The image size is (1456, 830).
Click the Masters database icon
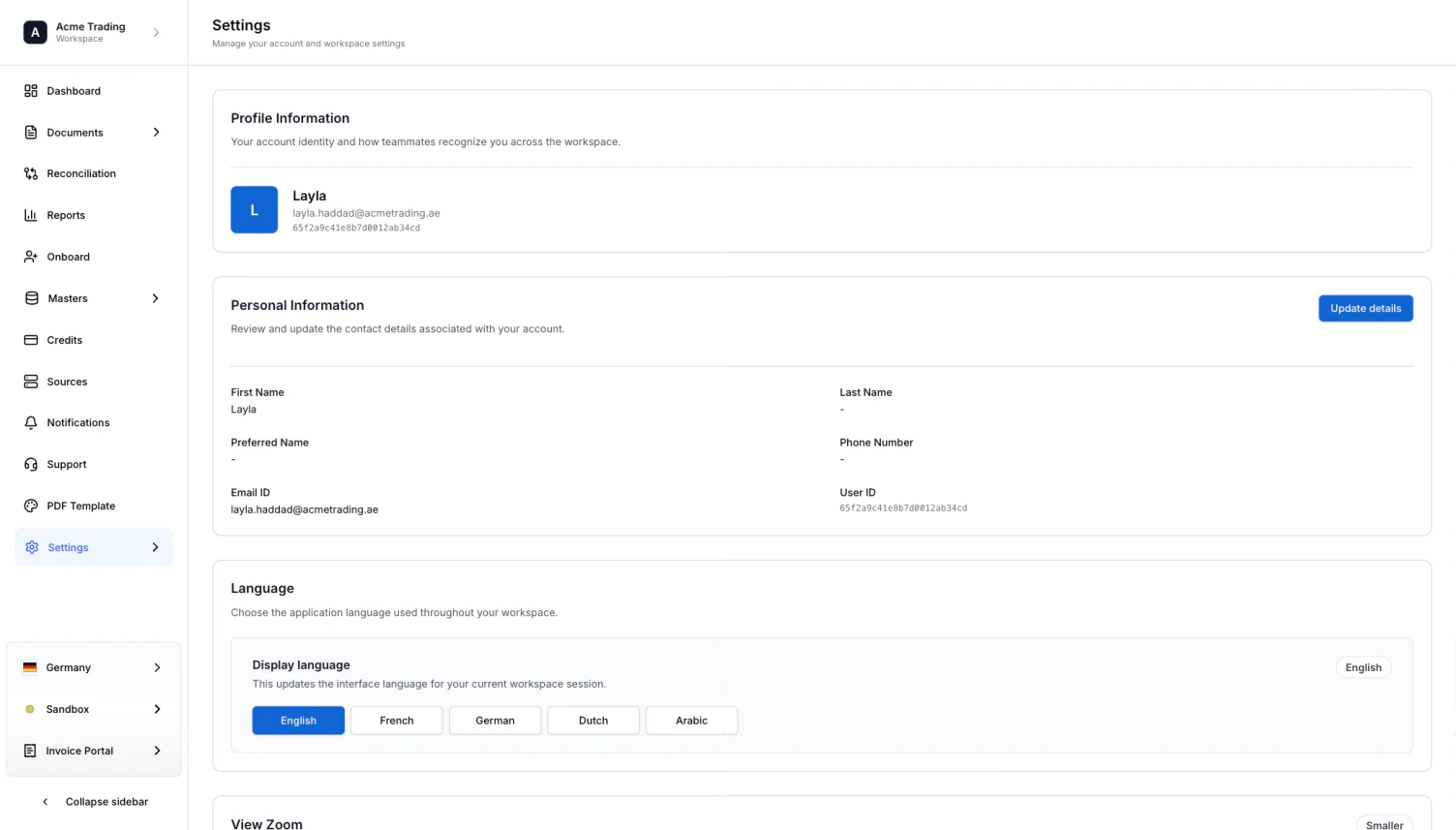click(x=32, y=298)
